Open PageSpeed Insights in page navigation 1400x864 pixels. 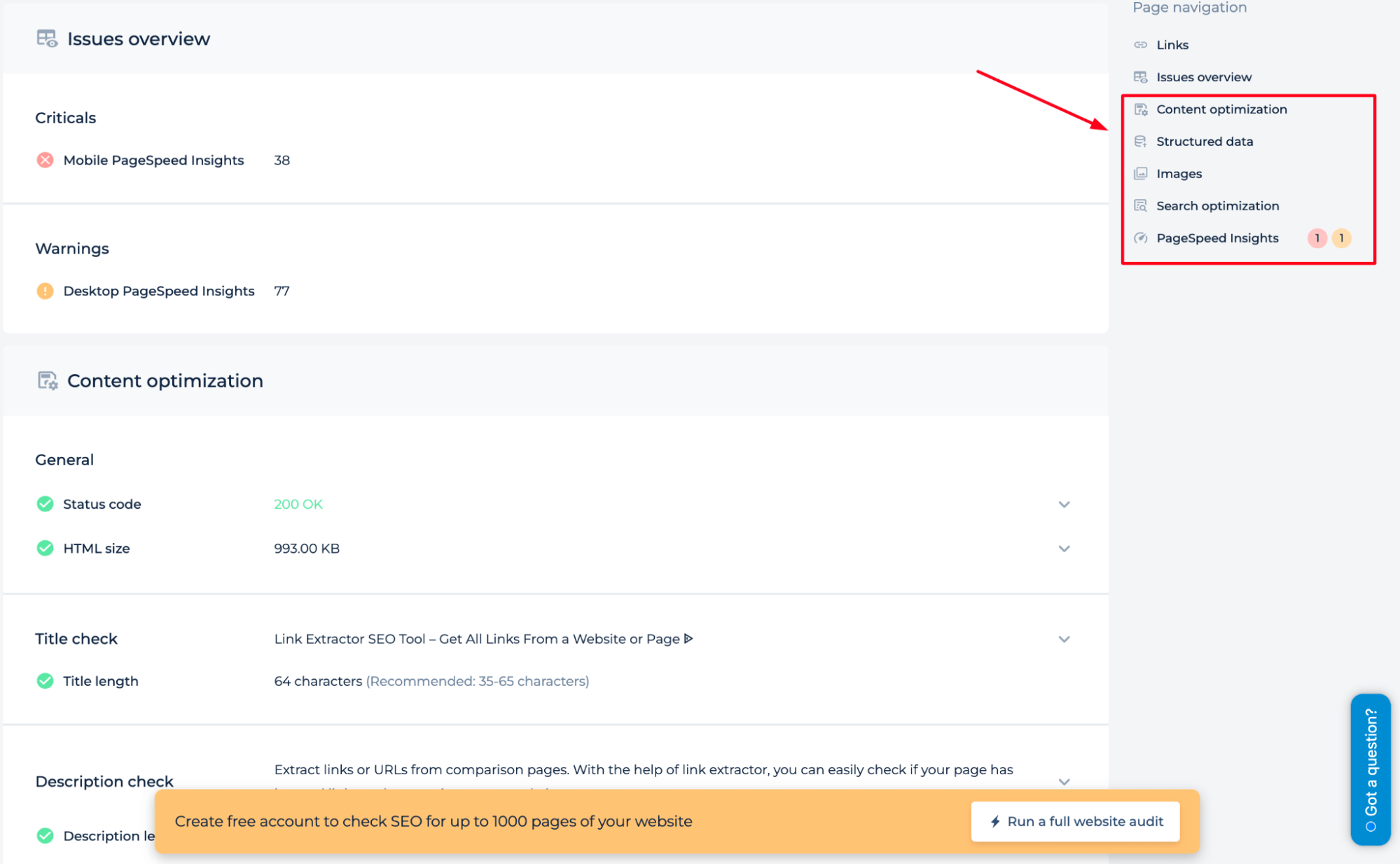click(x=1217, y=238)
